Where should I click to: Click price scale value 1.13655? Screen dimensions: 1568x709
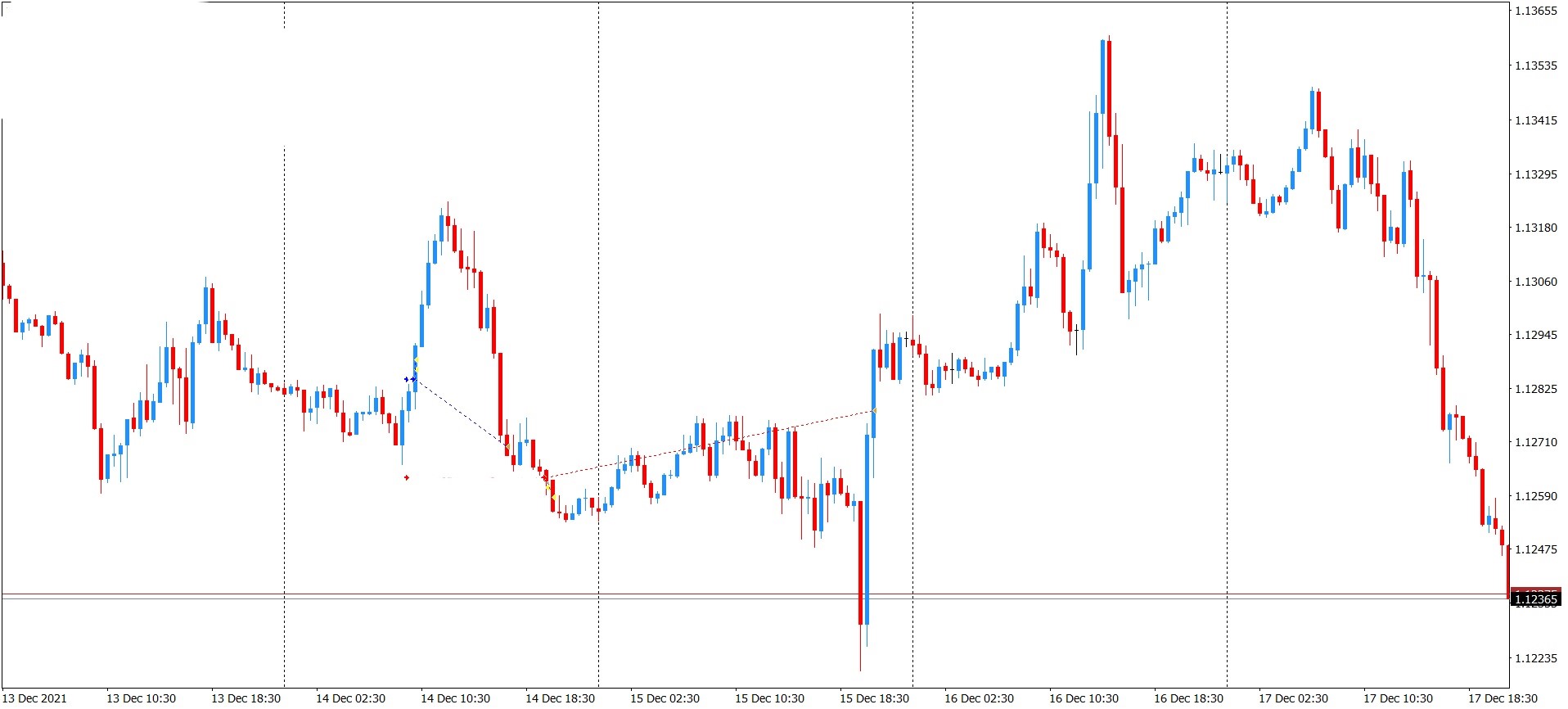tap(1535, 11)
